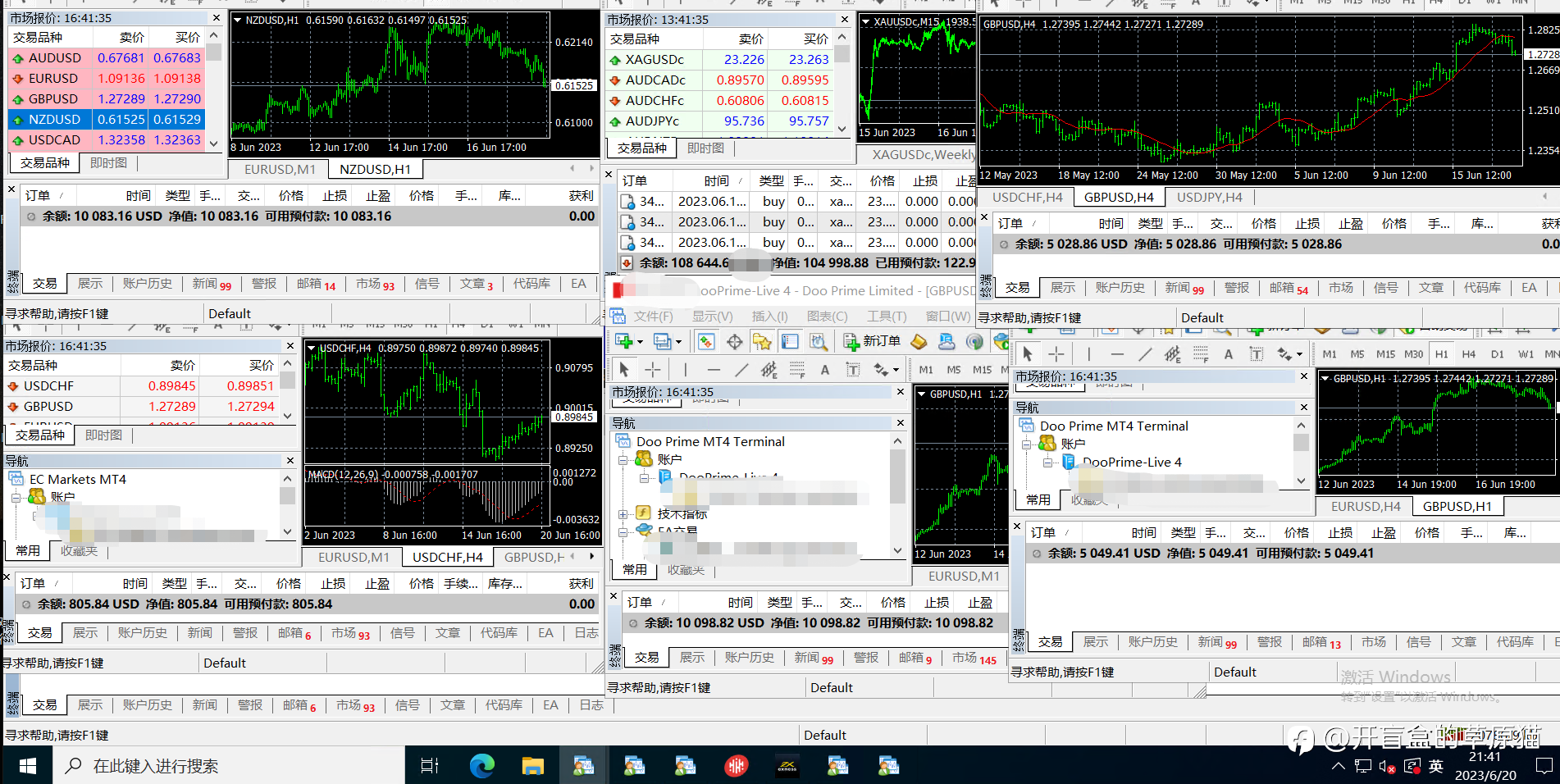Select the arrows tool below 新订单
Image resolution: width=1560 pixels, height=784 pixels.
(881, 370)
